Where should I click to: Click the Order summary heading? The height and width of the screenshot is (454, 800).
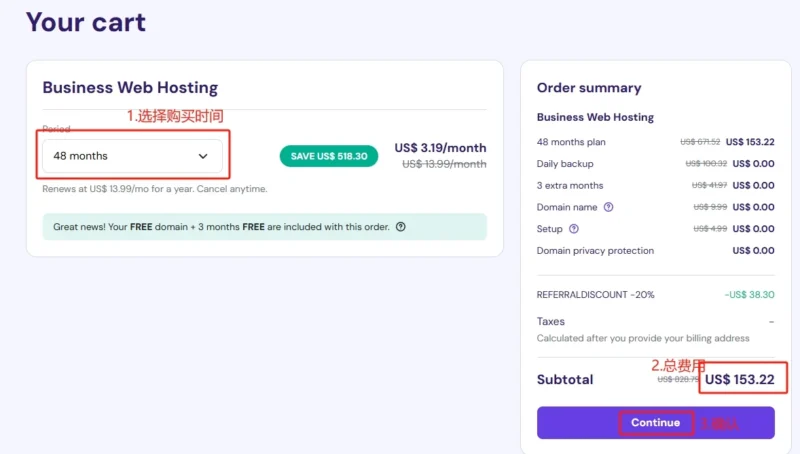click(x=589, y=88)
